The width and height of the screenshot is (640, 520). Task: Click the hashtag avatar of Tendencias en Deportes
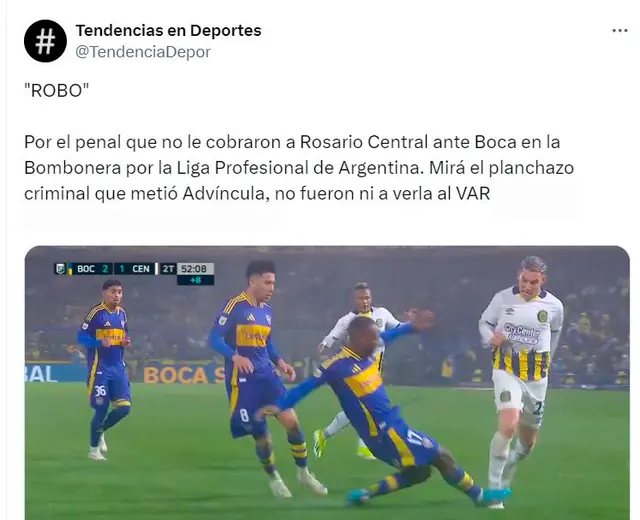coord(45,41)
